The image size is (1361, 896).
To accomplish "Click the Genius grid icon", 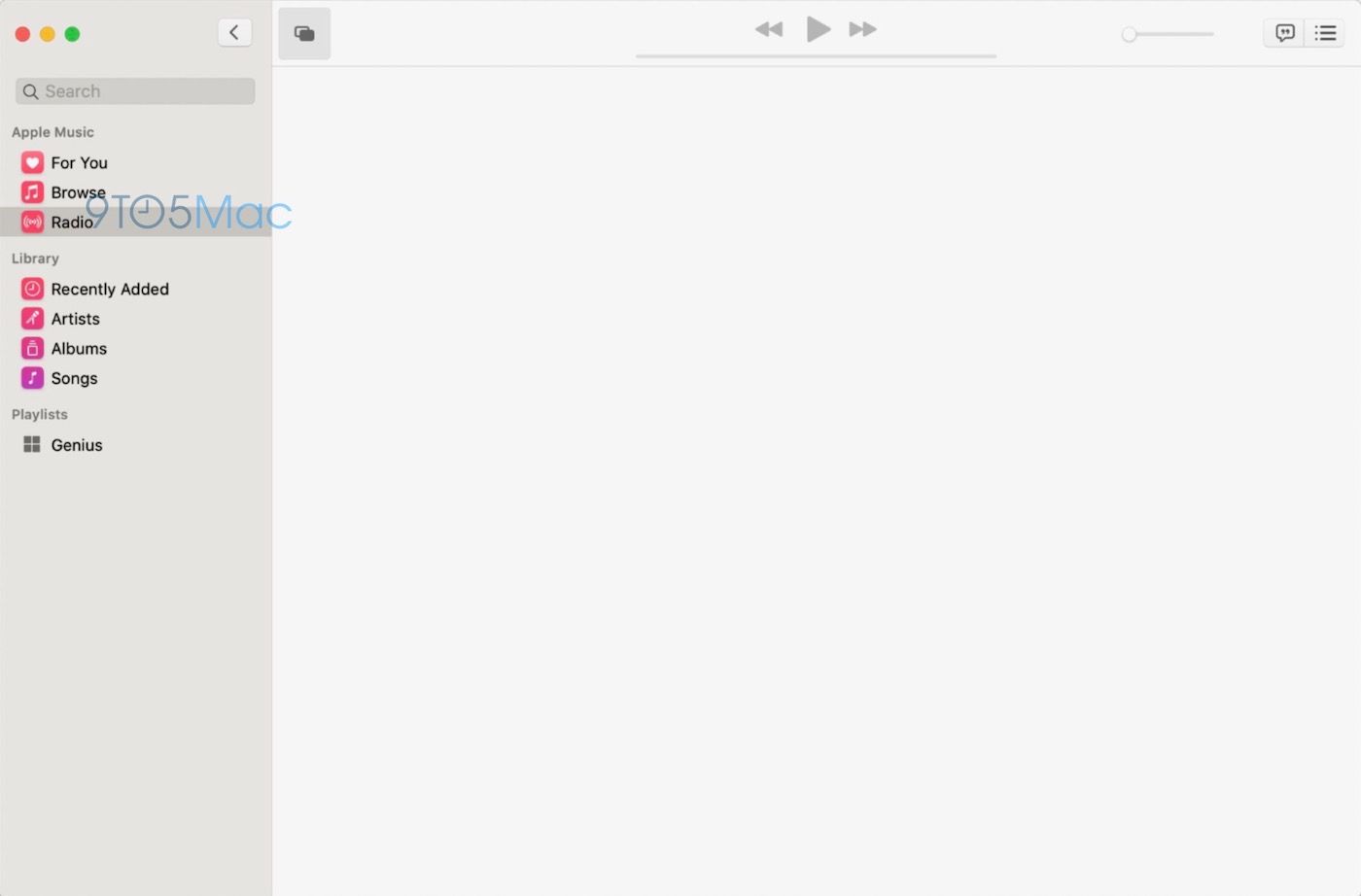I will [32, 444].
